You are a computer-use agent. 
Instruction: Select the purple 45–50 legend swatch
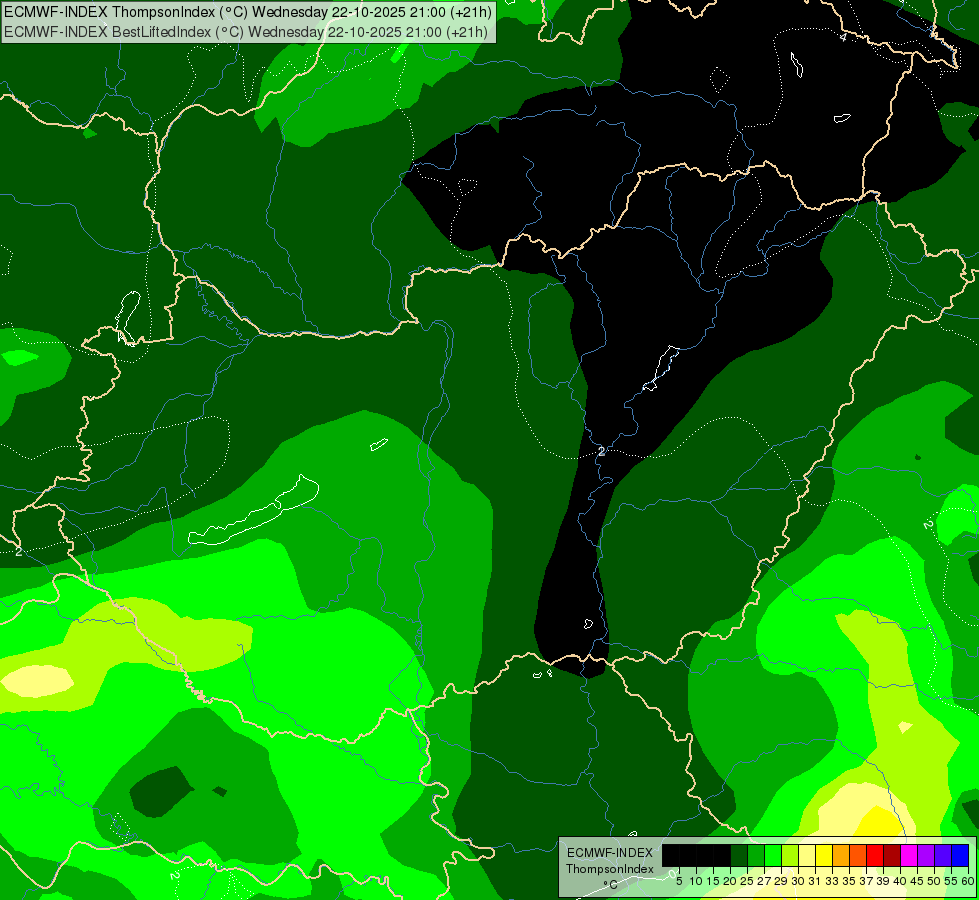coord(926,855)
